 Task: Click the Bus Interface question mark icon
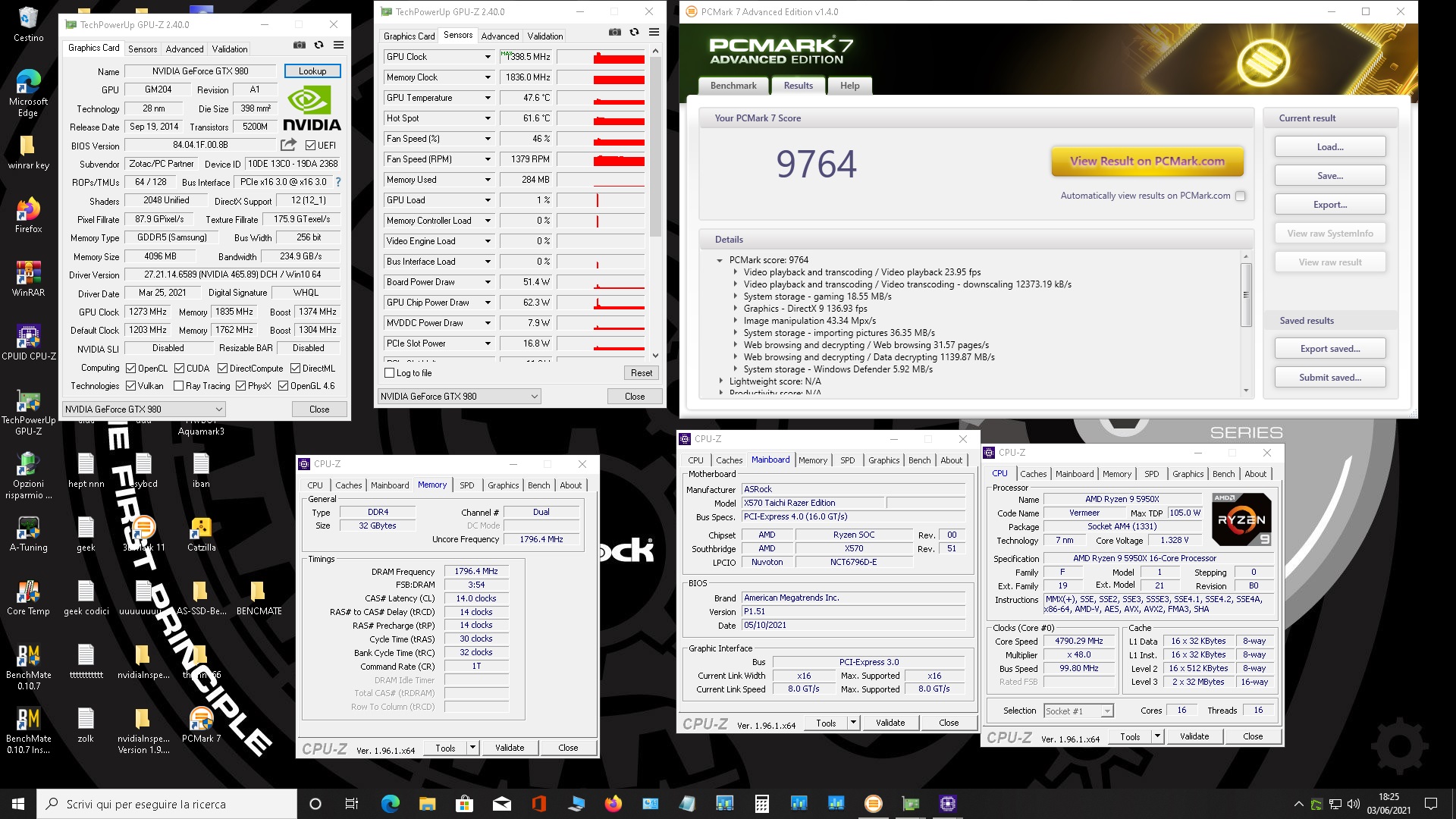coord(338,182)
